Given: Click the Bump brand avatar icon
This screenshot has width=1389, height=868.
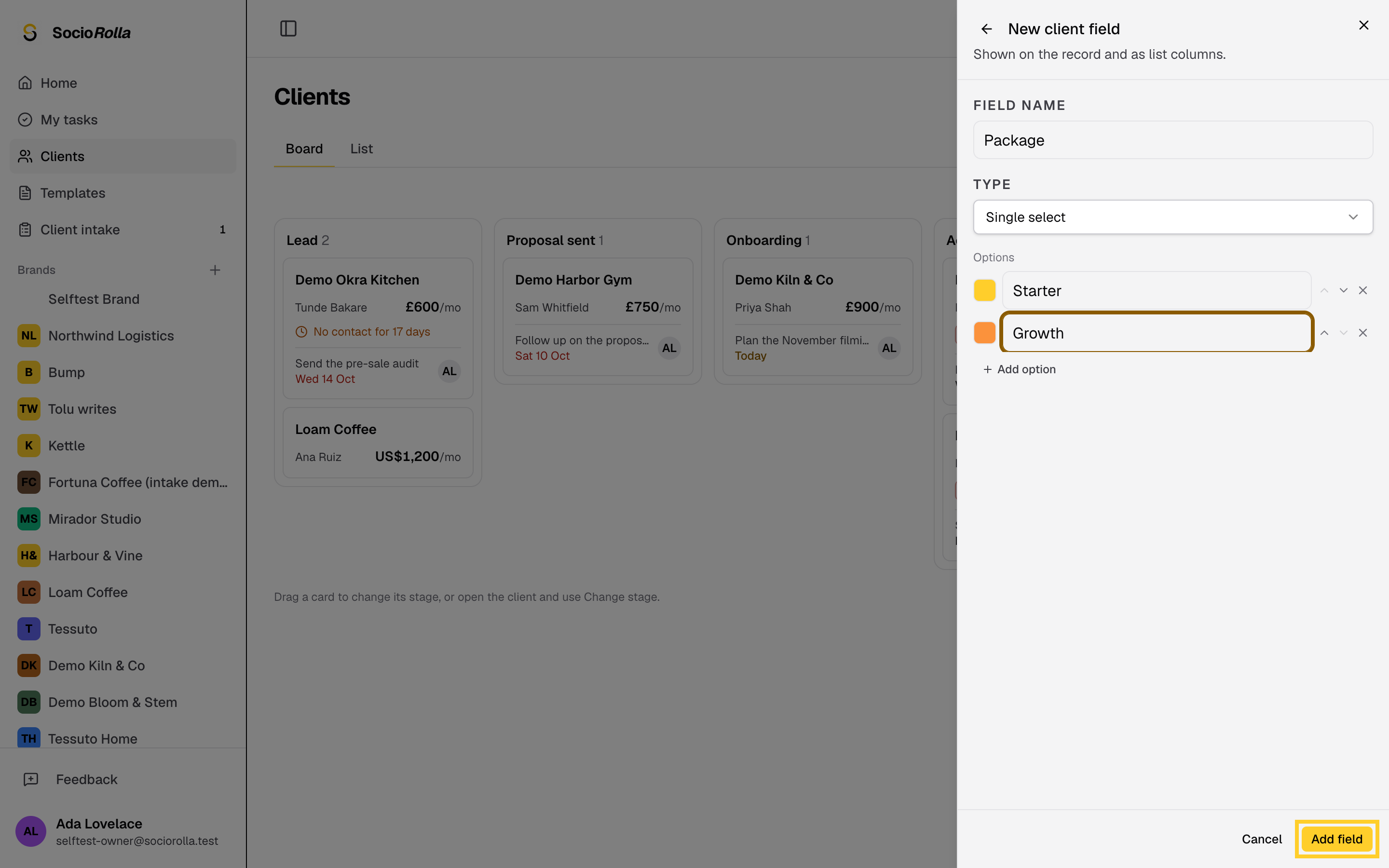Looking at the screenshot, I should coord(29,373).
